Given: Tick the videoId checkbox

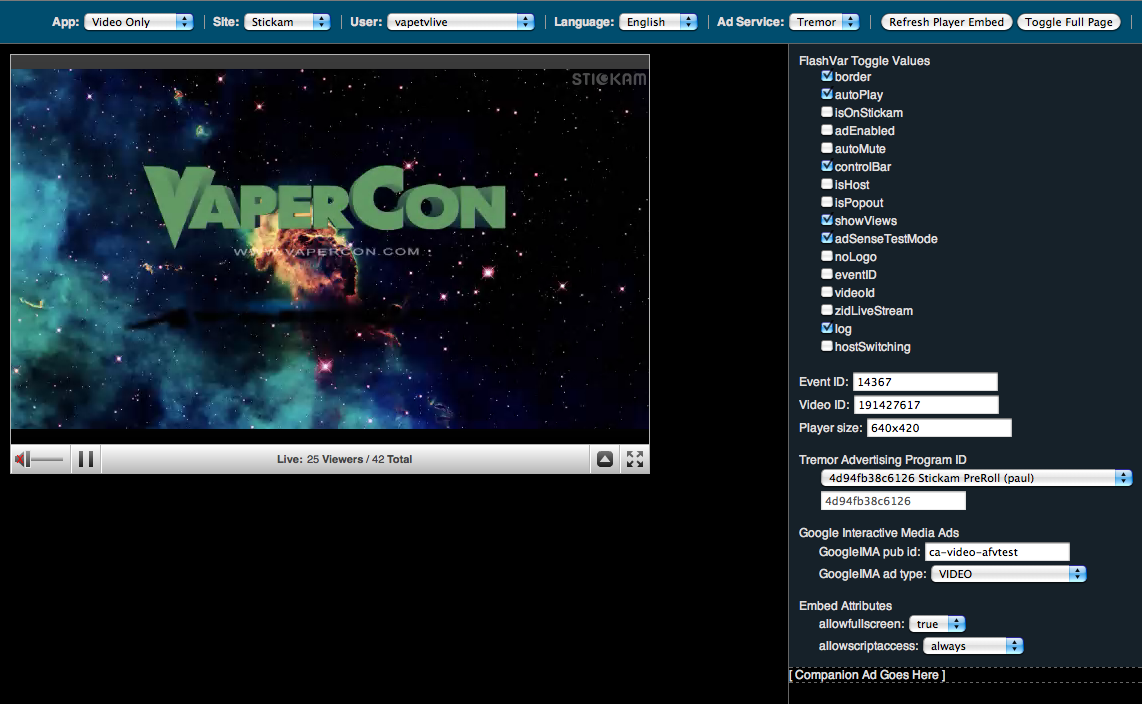Looking at the screenshot, I should pyautogui.click(x=827, y=292).
